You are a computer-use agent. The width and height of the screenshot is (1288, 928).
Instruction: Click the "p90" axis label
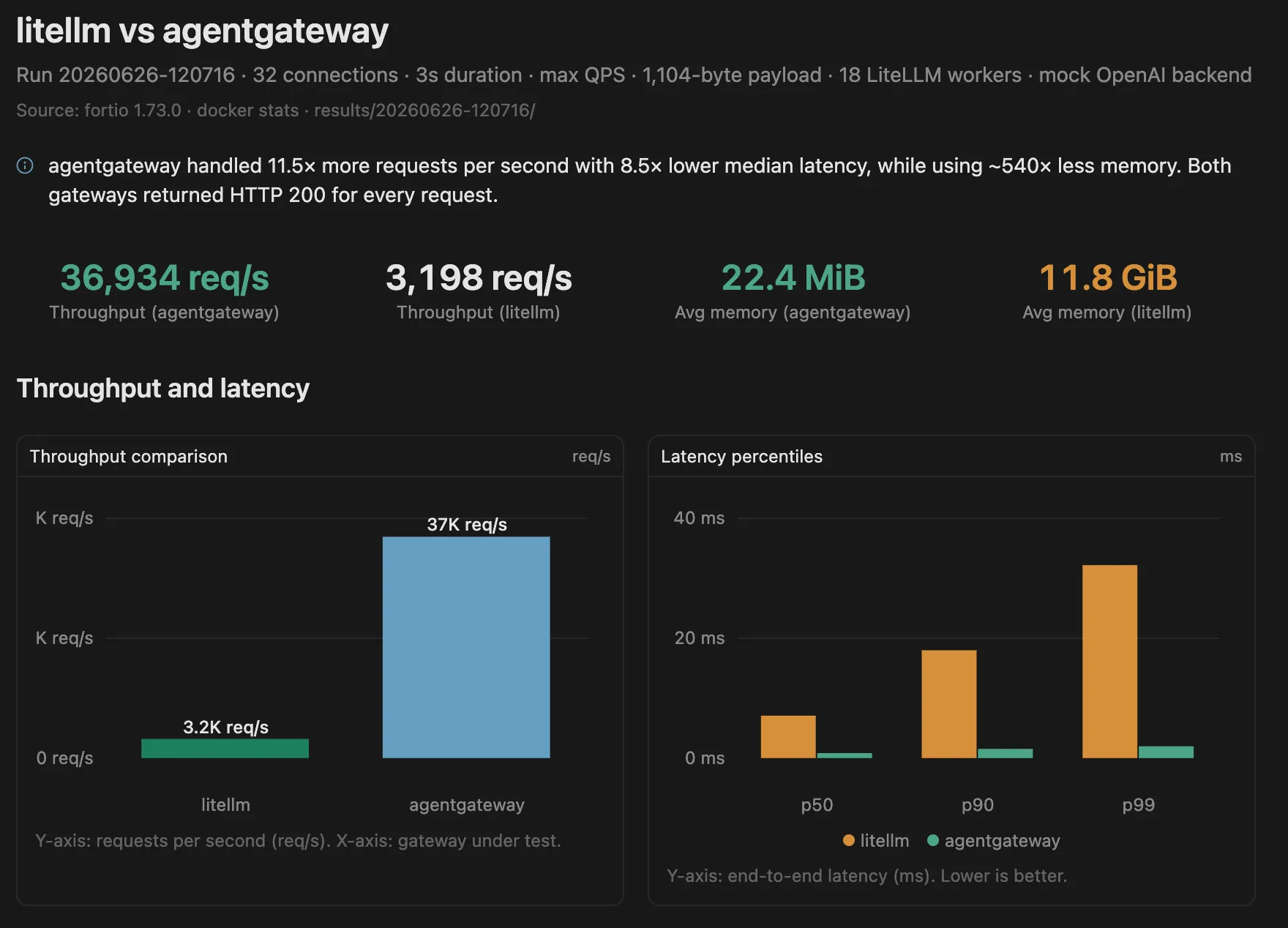(978, 805)
